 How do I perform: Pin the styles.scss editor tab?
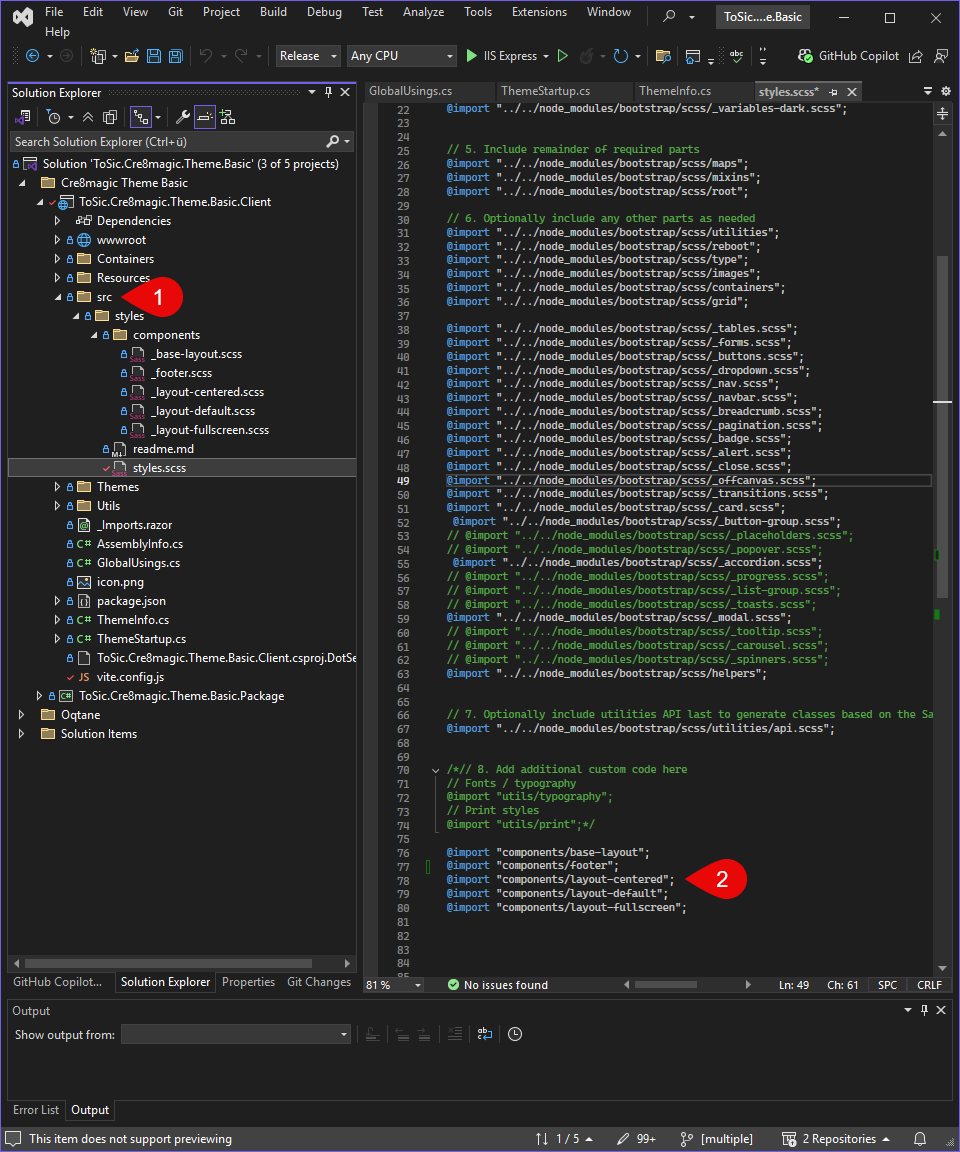pos(833,92)
